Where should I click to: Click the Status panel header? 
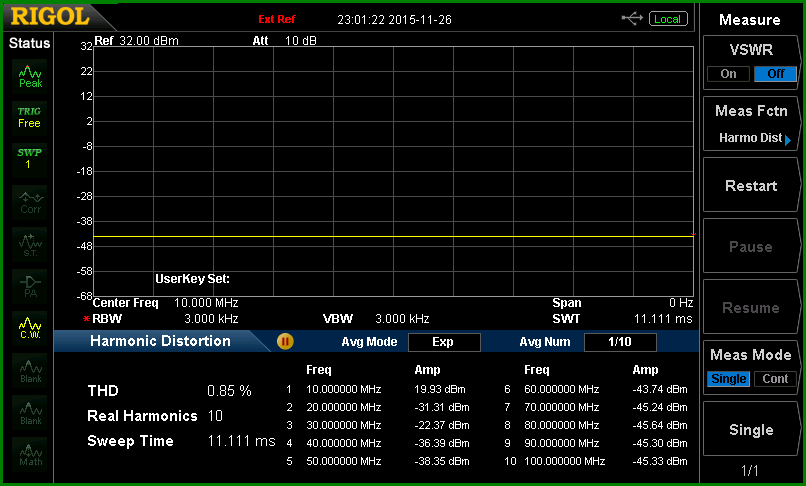coord(29,43)
